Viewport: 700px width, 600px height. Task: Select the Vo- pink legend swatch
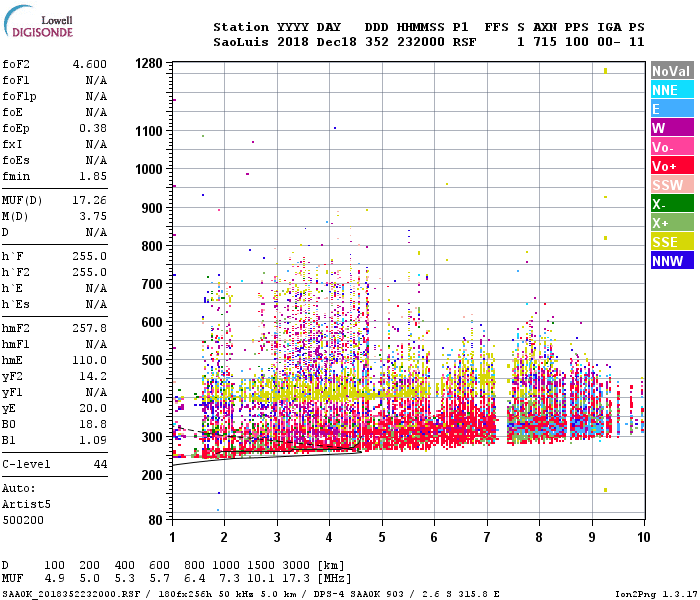[672, 146]
